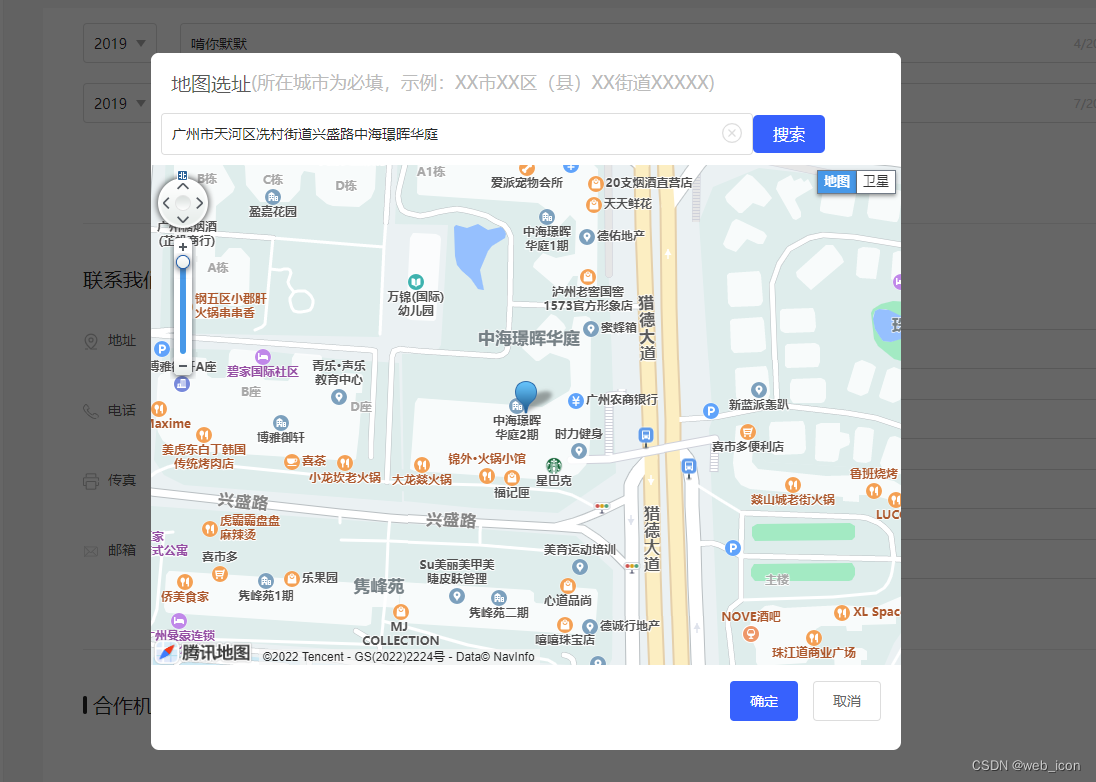Click the 大龙燚火锅 restaurant icon
This screenshot has height=782, width=1096.
tap(421, 465)
